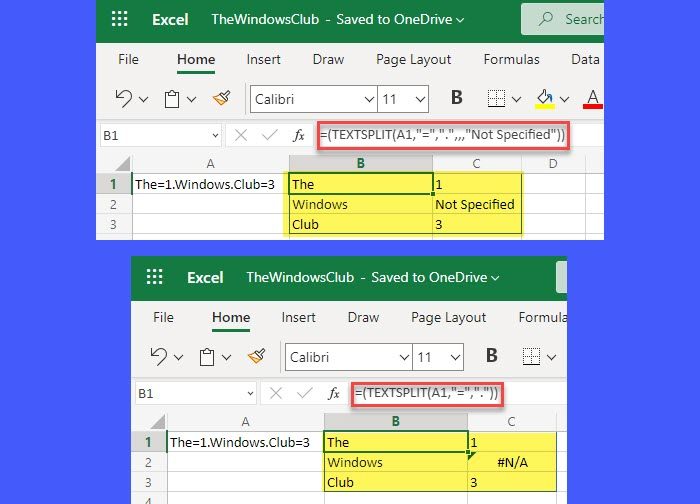Click Borders icon in top window

(496, 99)
